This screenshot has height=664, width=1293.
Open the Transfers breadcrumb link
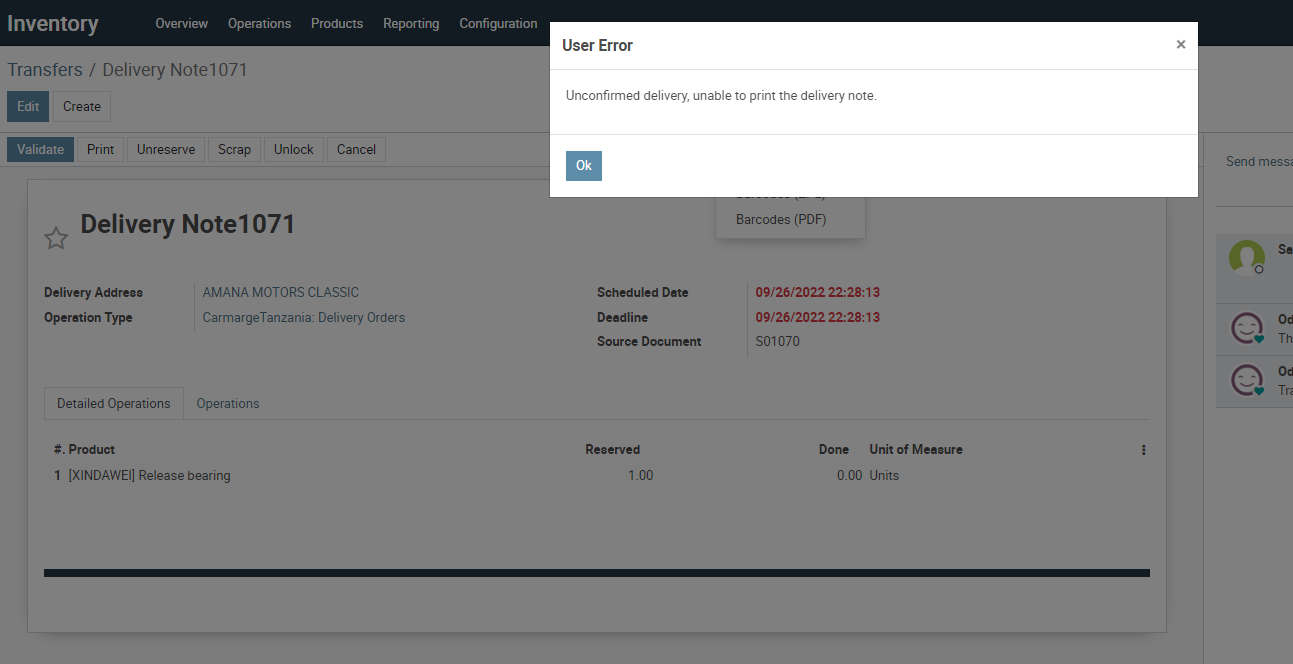tap(44, 69)
